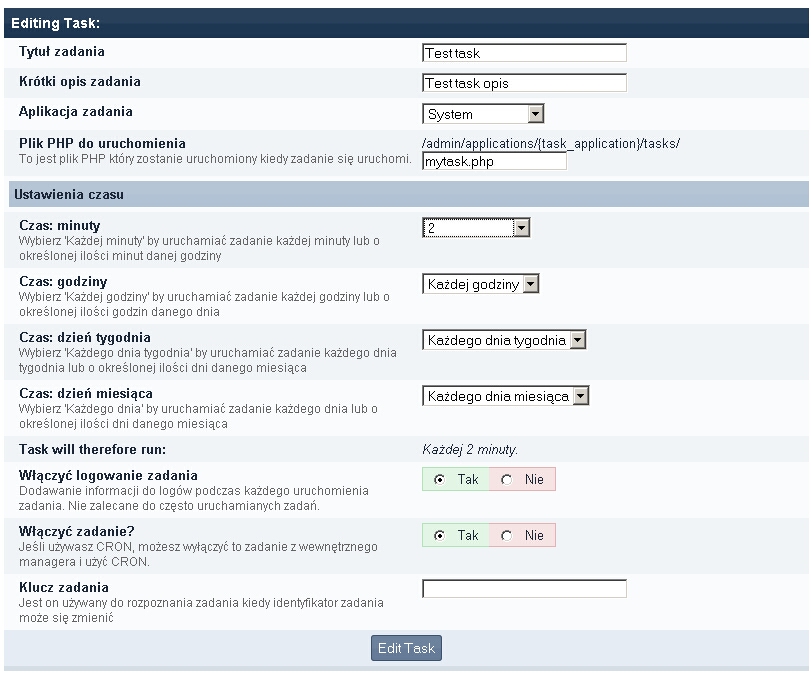Focus the 'Krótki opis zadania' input

coord(524,83)
